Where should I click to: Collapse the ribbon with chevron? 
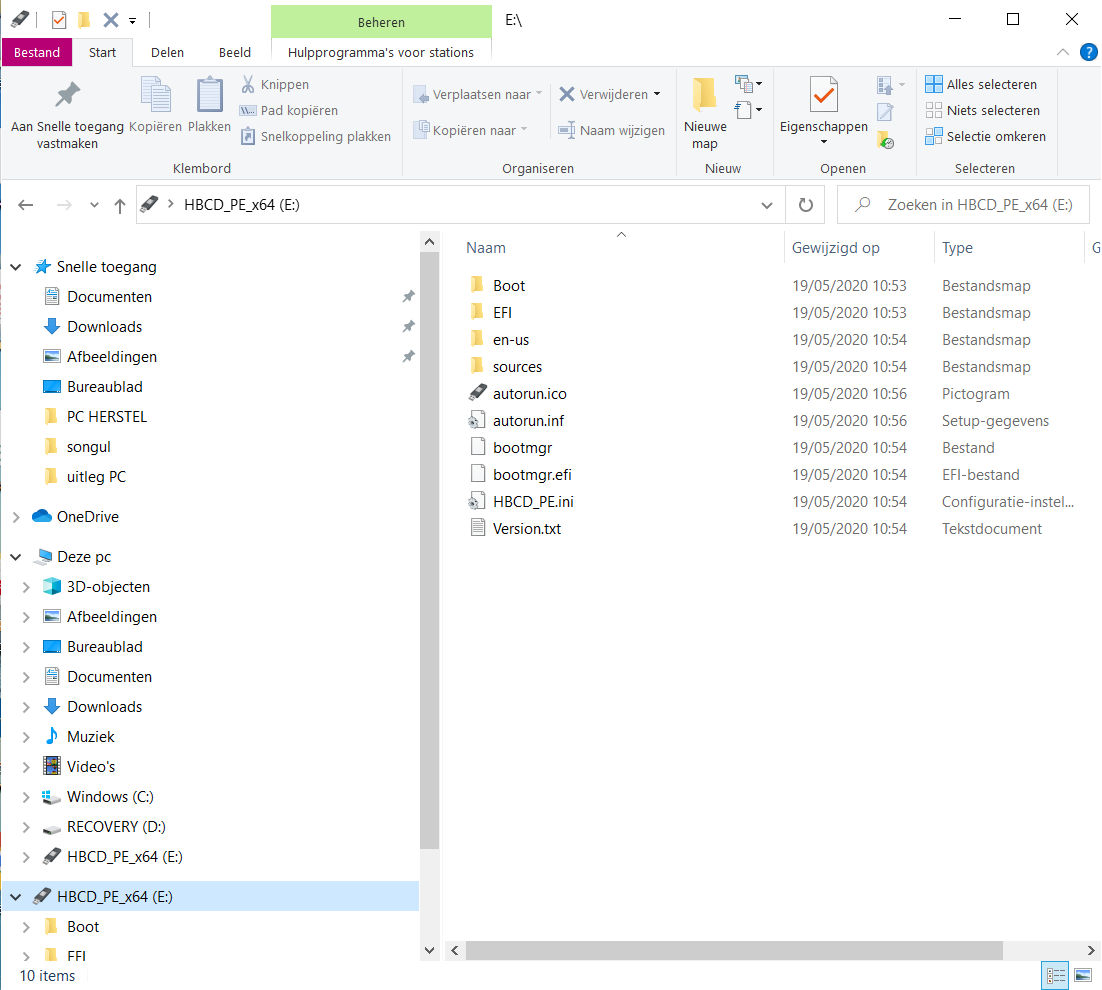tap(1063, 52)
